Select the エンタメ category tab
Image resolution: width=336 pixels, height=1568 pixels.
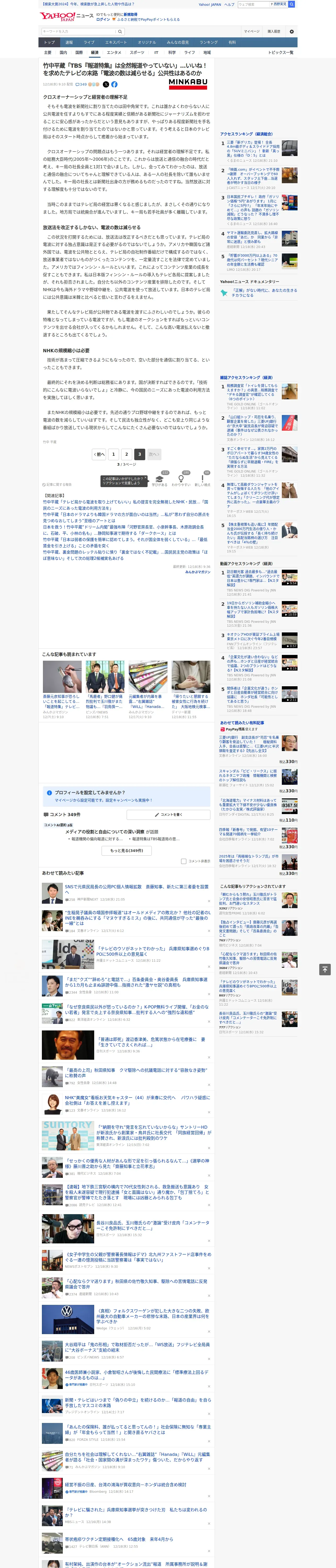[114, 52]
